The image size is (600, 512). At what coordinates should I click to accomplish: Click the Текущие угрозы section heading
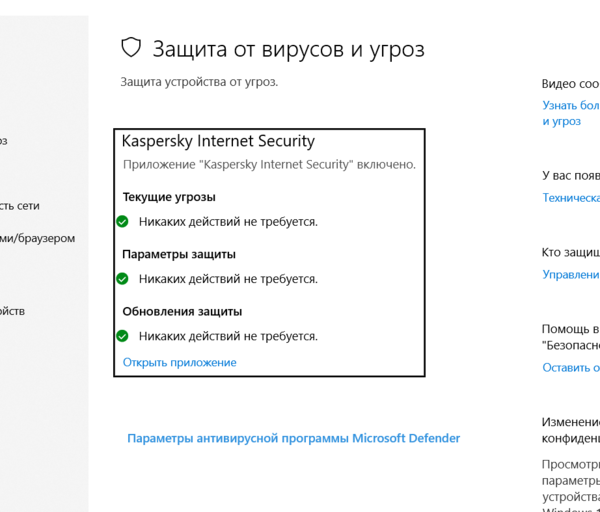pos(168,197)
